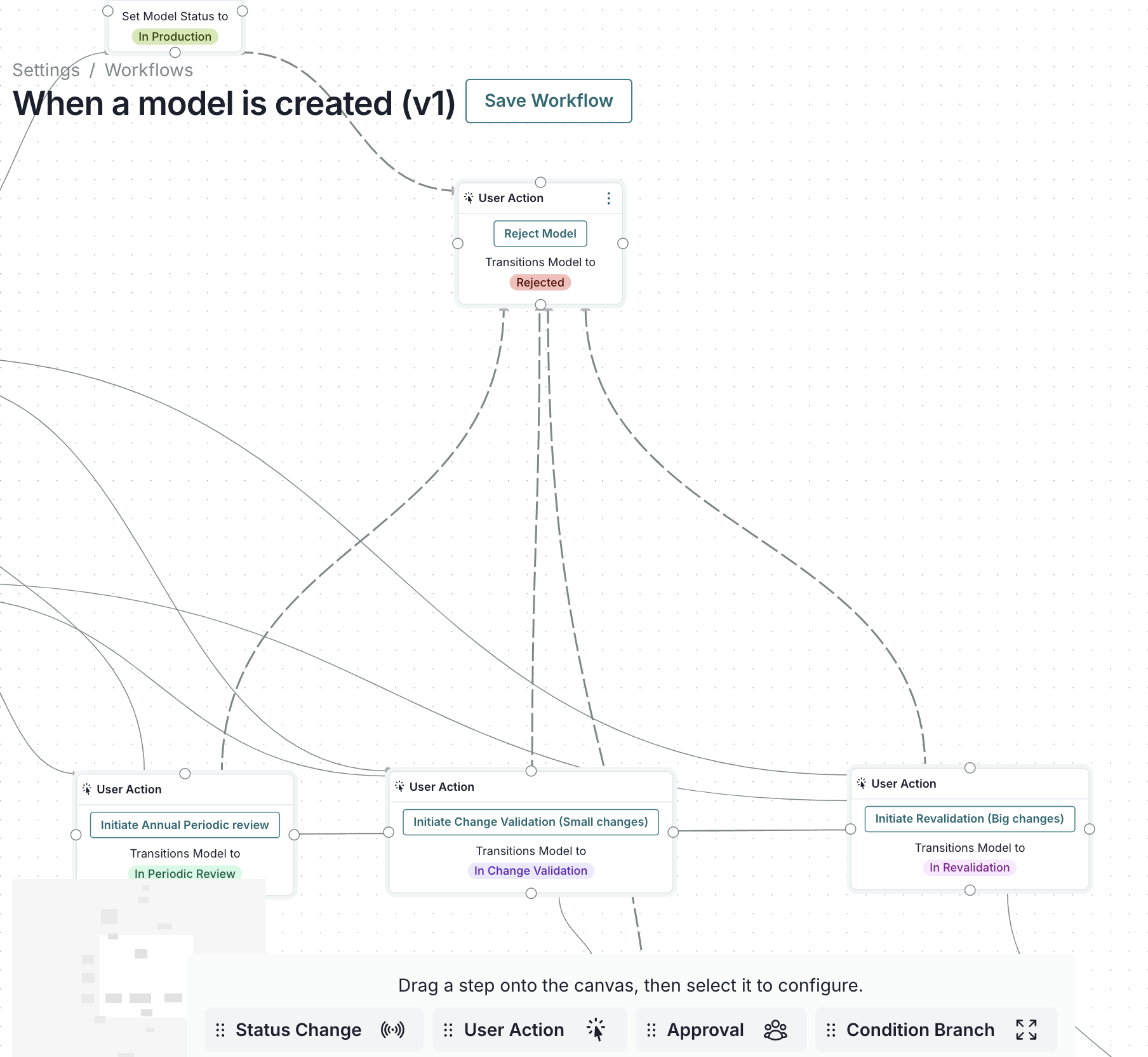Screen dimensions: 1148x1057
Task: Click the cursor icon on the Initiate Revalidation node header
Action: point(862,783)
